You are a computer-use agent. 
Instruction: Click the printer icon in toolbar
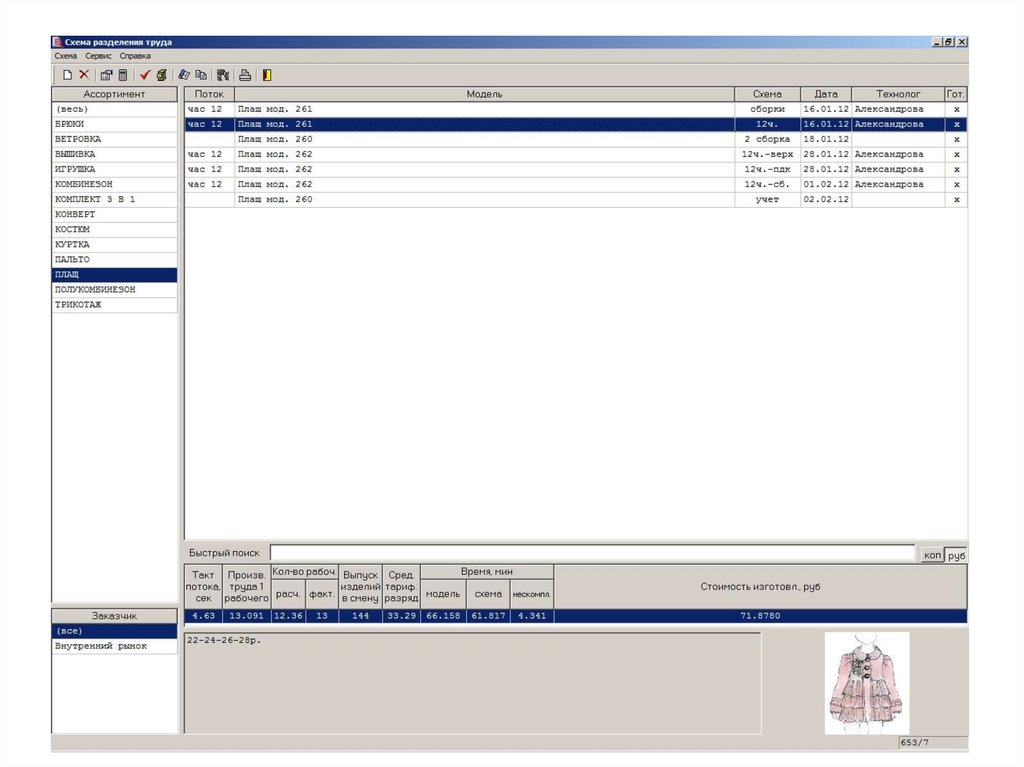(x=245, y=75)
